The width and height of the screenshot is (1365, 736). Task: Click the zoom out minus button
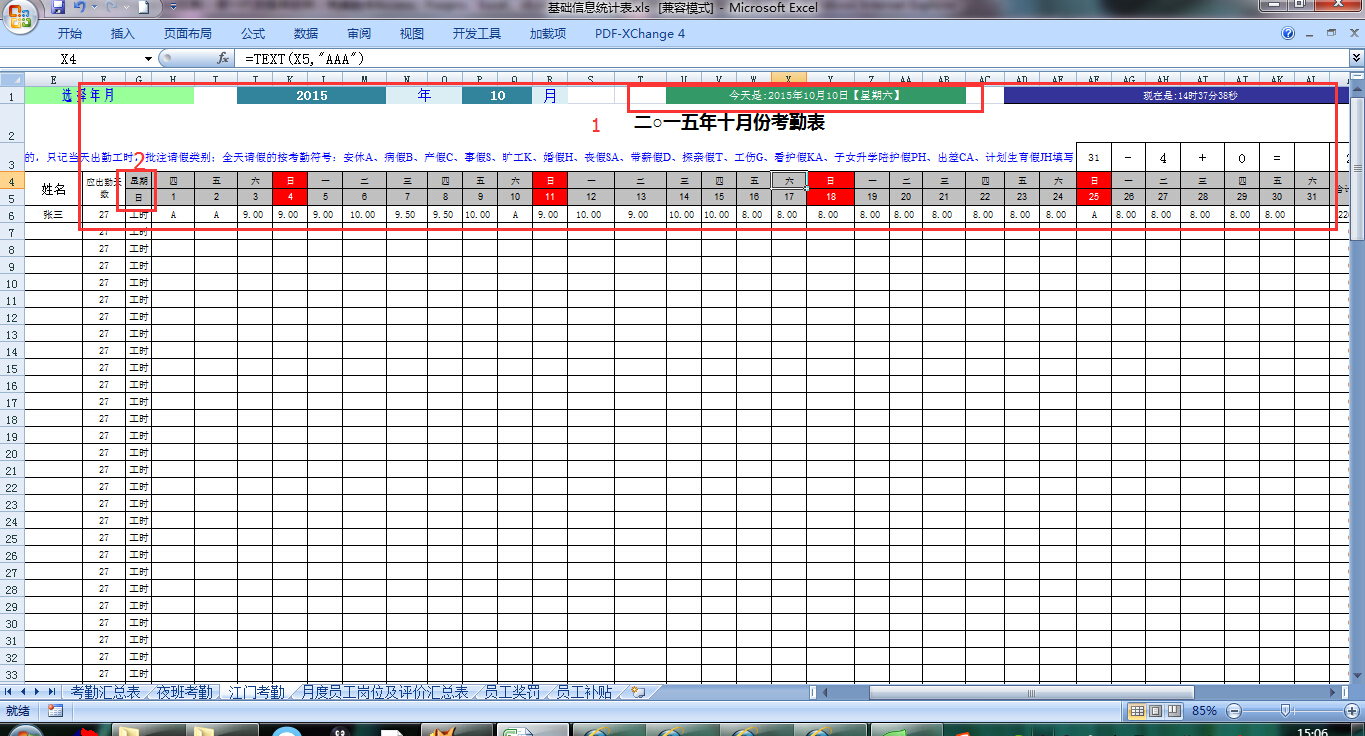coord(1232,711)
